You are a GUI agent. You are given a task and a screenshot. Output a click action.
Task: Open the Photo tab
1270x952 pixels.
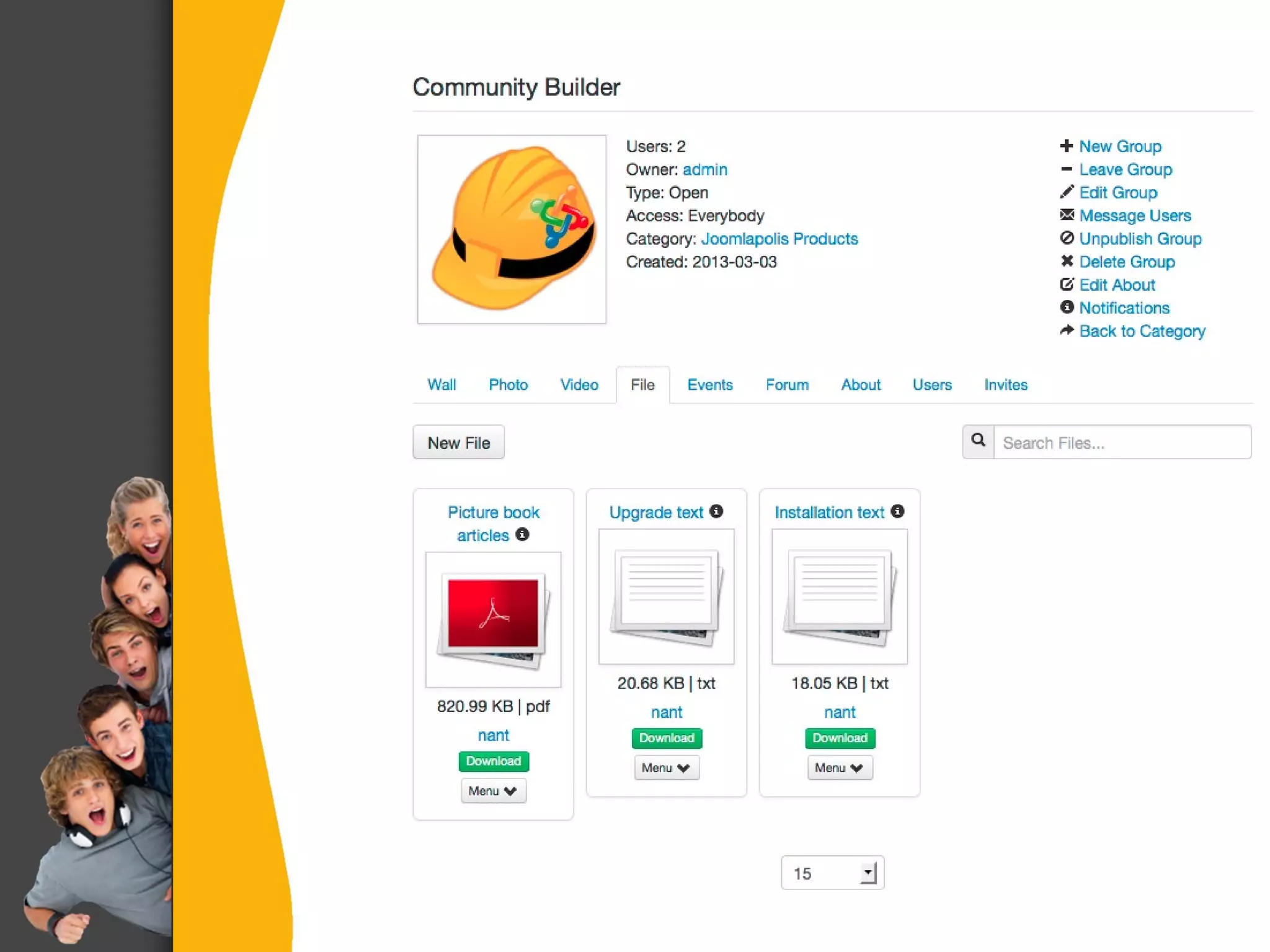coord(508,385)
